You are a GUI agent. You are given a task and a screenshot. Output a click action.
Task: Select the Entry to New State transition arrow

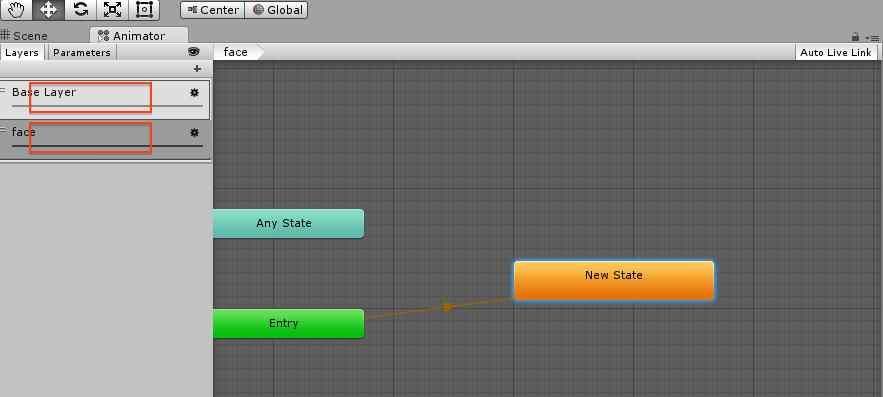pos(447,307)
